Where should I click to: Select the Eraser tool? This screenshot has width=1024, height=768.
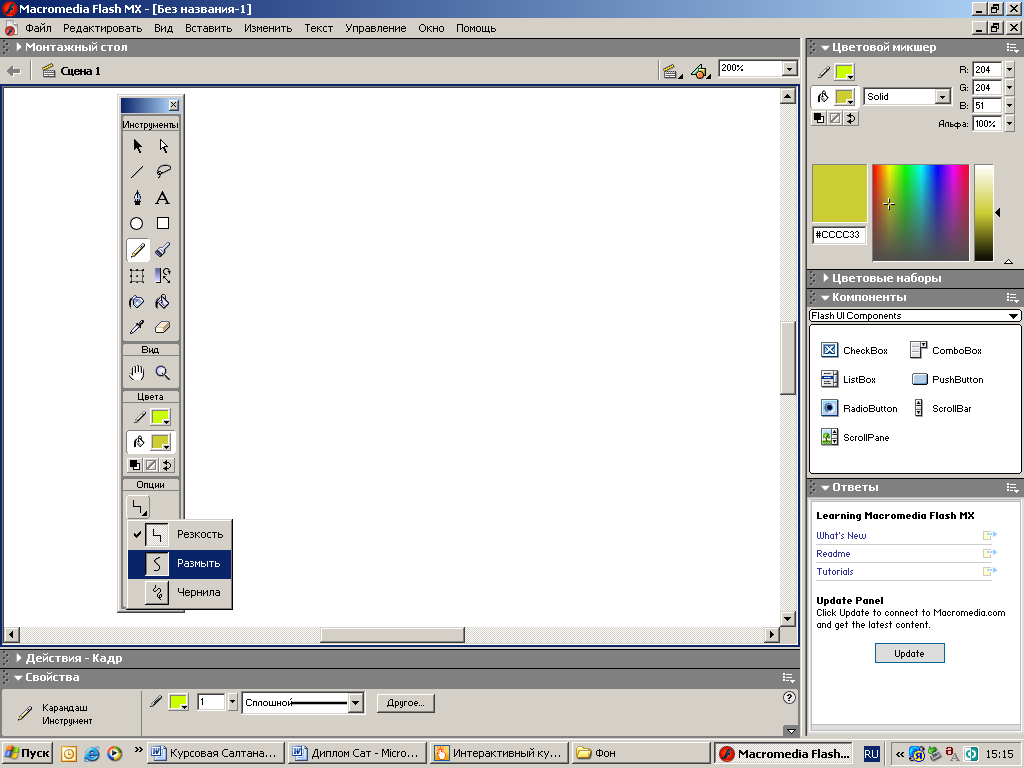tap(163, 327)
